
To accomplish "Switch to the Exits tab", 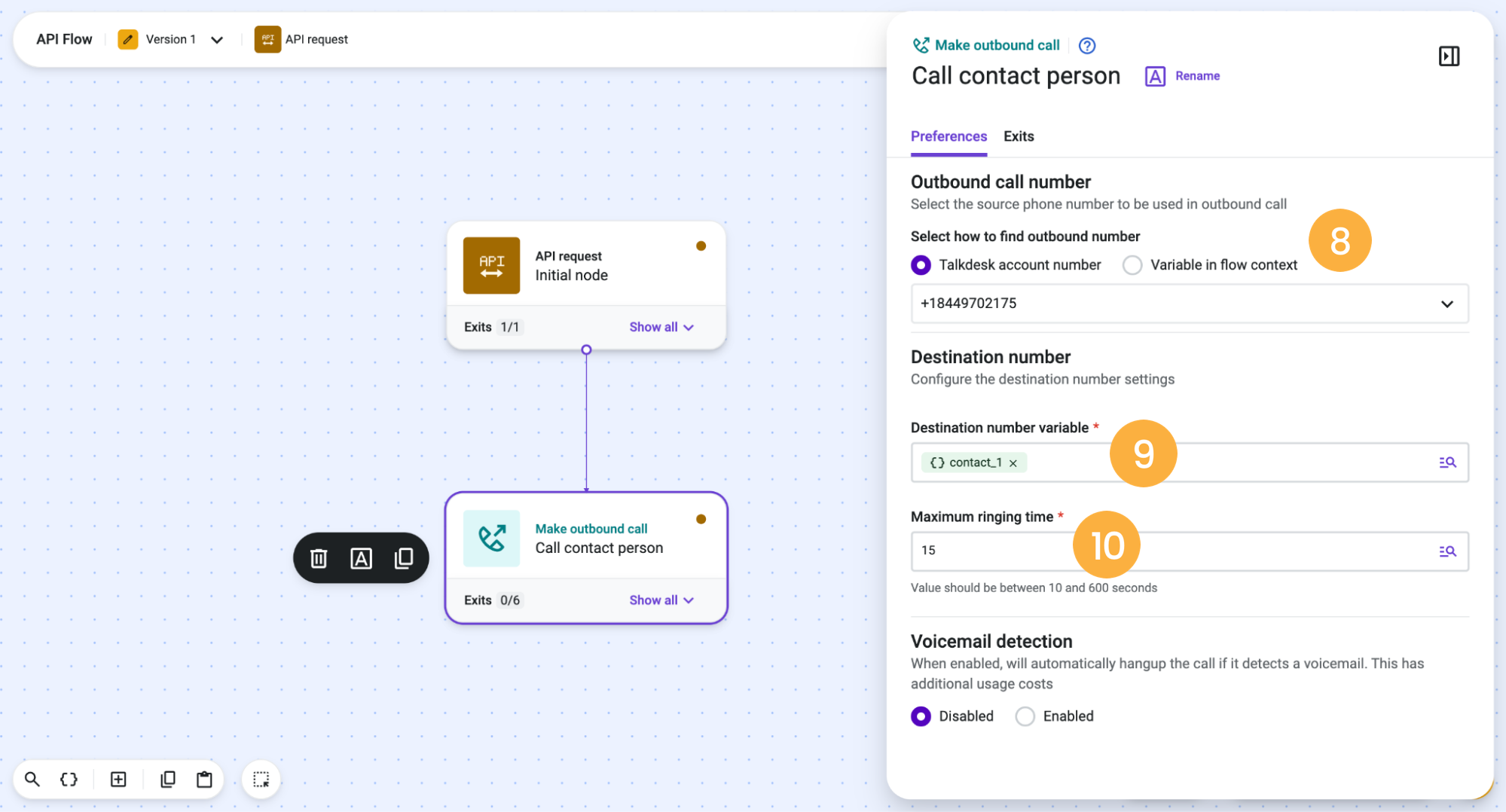I will [x=1019, y=136].
